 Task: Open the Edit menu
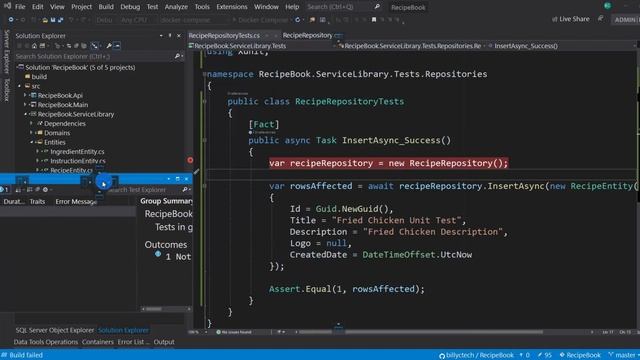pyautogui.click(x=38, y=7)
